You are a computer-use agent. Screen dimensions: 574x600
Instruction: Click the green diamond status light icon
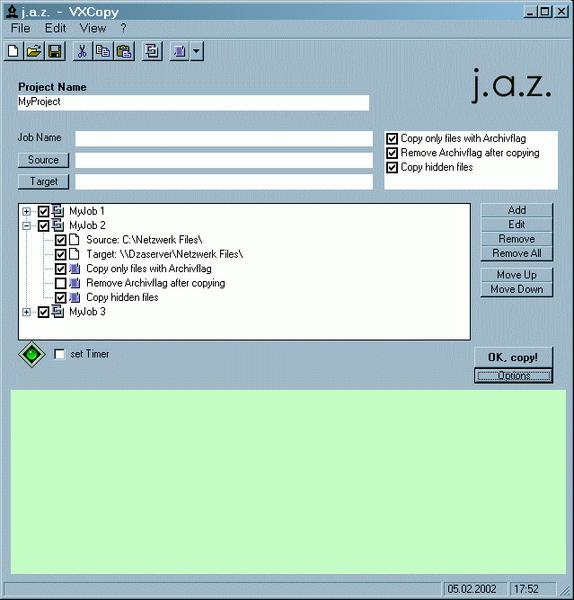click(32, 354)
